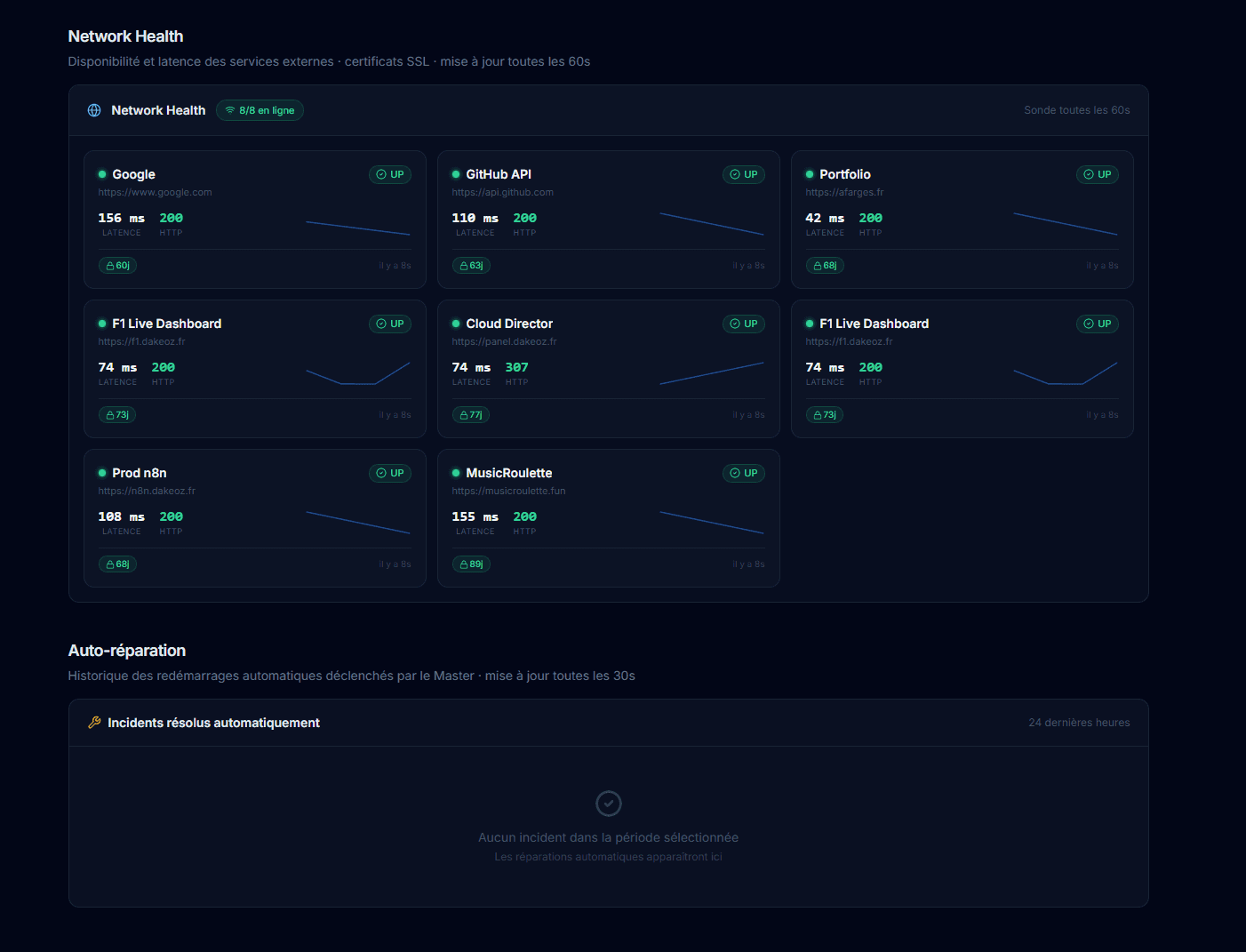Click the checkmark circle above Aucun incident

[608, 804]
